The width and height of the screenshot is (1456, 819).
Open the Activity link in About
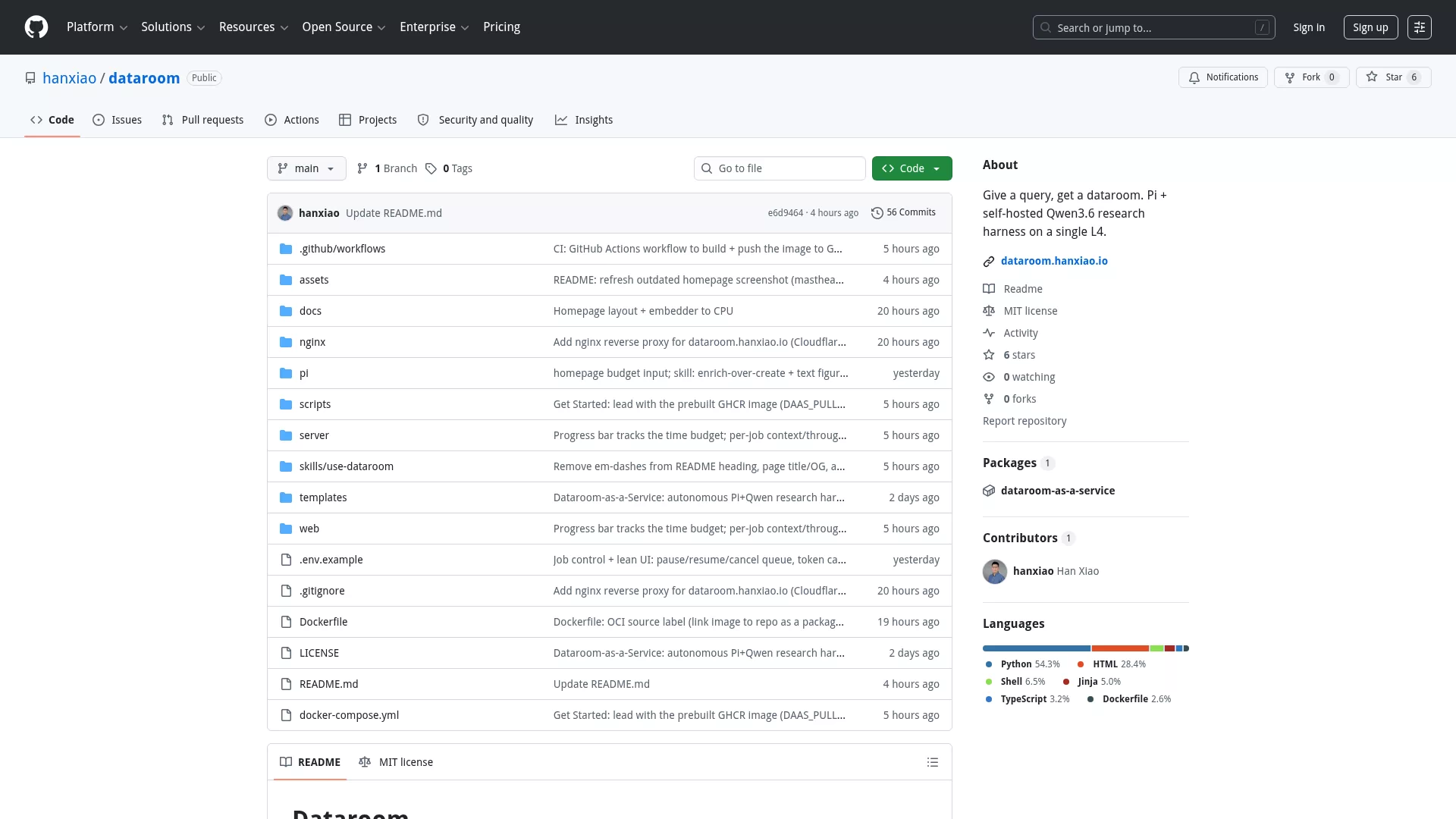[1021, 333]
